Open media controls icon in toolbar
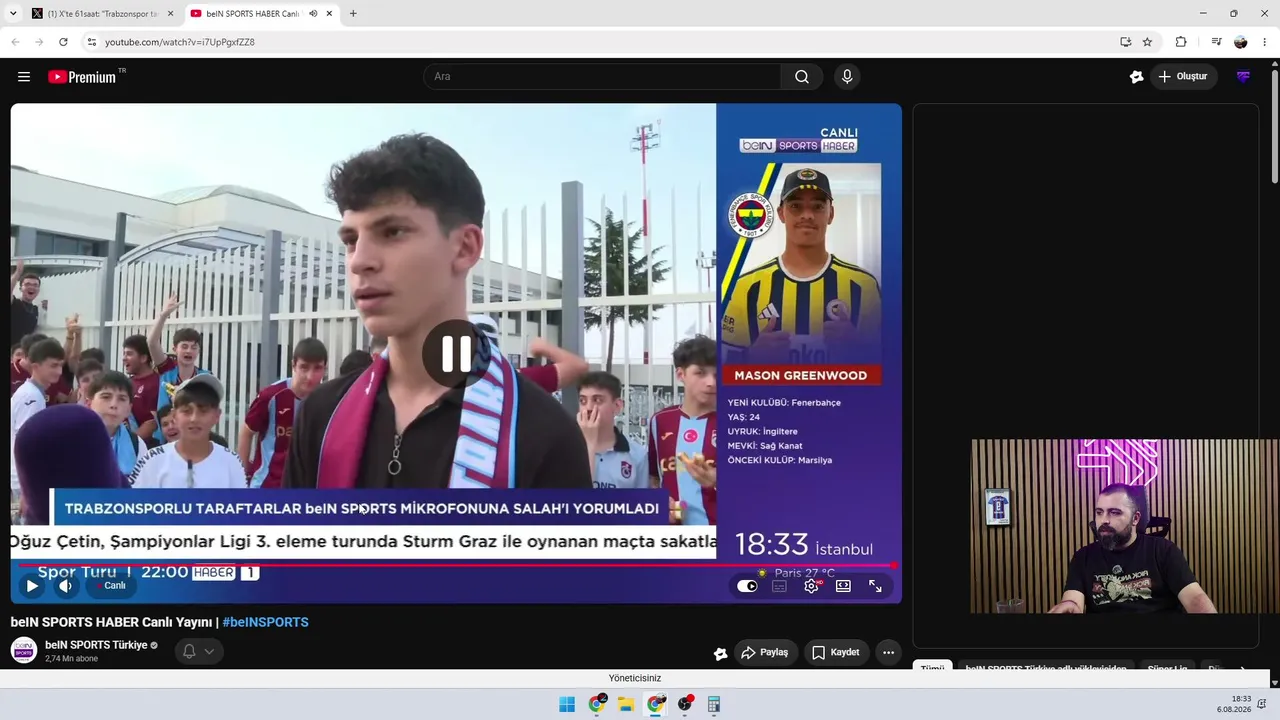This screenshot has width=1280, height=720. [x=1216, y=42]
